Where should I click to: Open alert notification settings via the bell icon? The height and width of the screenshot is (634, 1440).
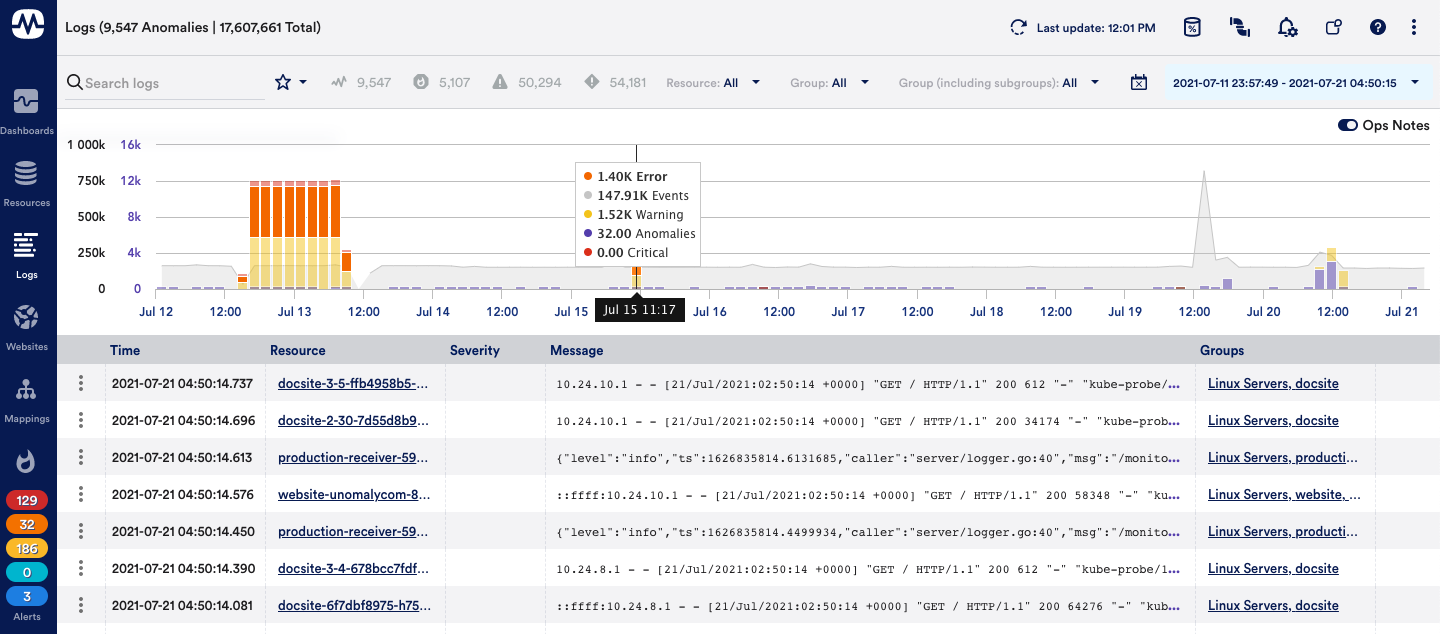coord(1287,27)
